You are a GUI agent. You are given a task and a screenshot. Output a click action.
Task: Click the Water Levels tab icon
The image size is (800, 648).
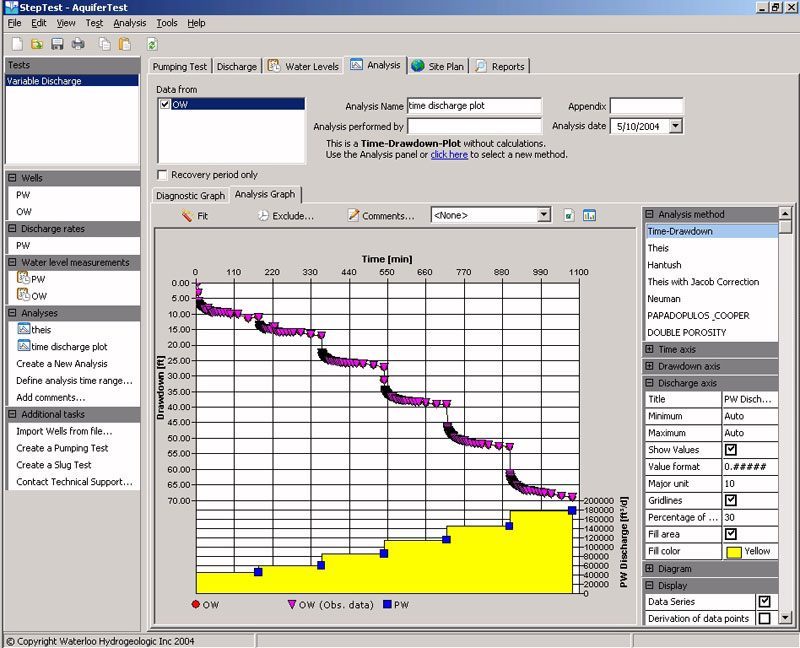click(x=274, y=65)
